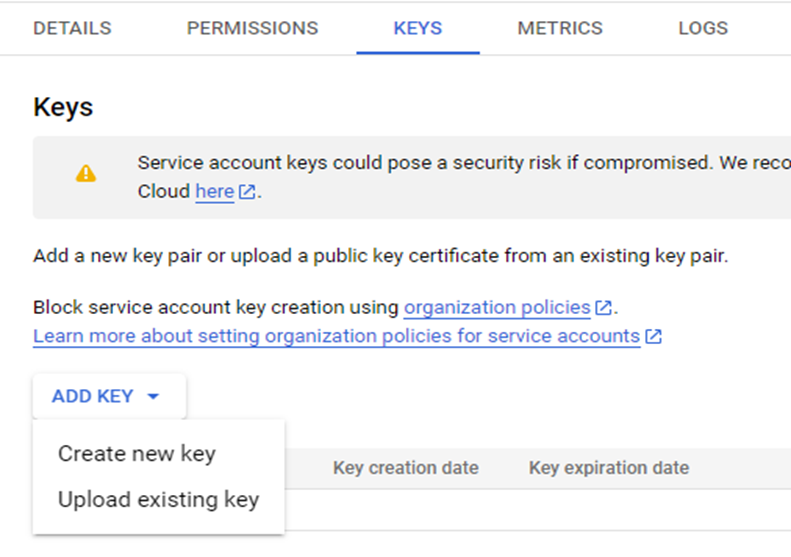Click the 'Key expiration date' column header
Image resolution: width=791 pixels, height=557 pixels.
[609, 468]
